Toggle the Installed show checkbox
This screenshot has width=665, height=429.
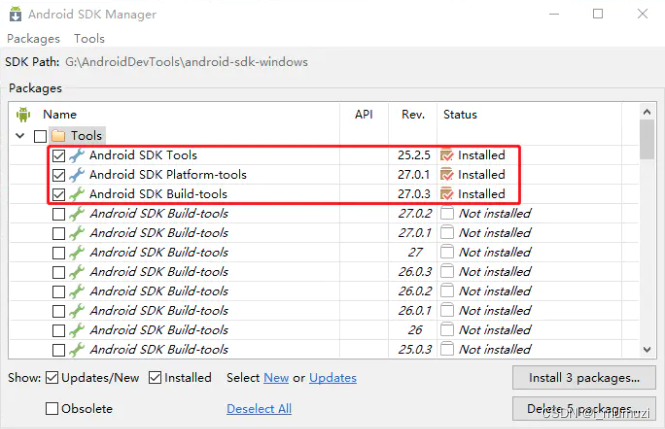click(155, 378)
